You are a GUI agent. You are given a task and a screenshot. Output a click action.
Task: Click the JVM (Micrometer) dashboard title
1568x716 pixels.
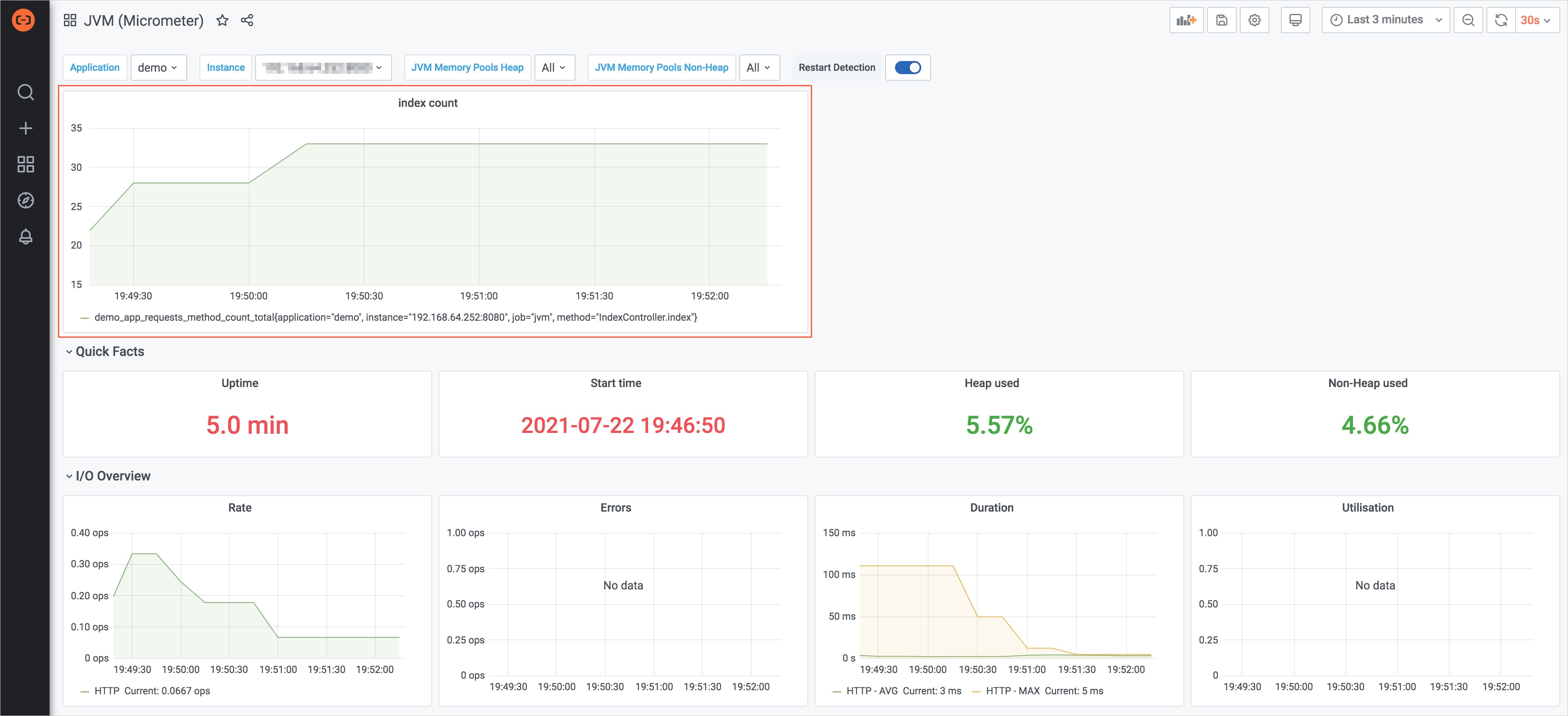tap(144, 20)
